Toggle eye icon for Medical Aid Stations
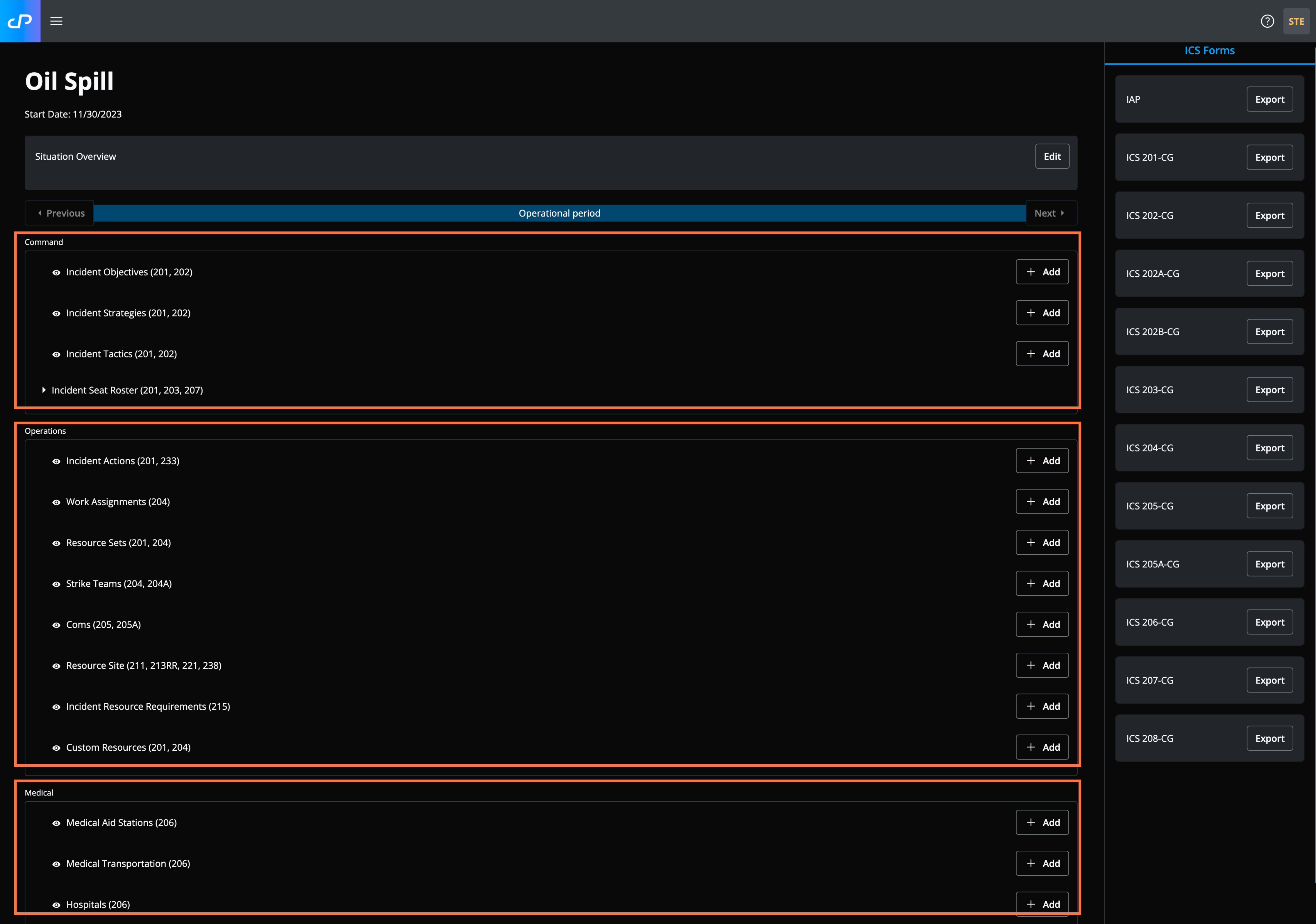This screenshot has height=924, width=1316. pyautogui.click(x=56, y=823)
